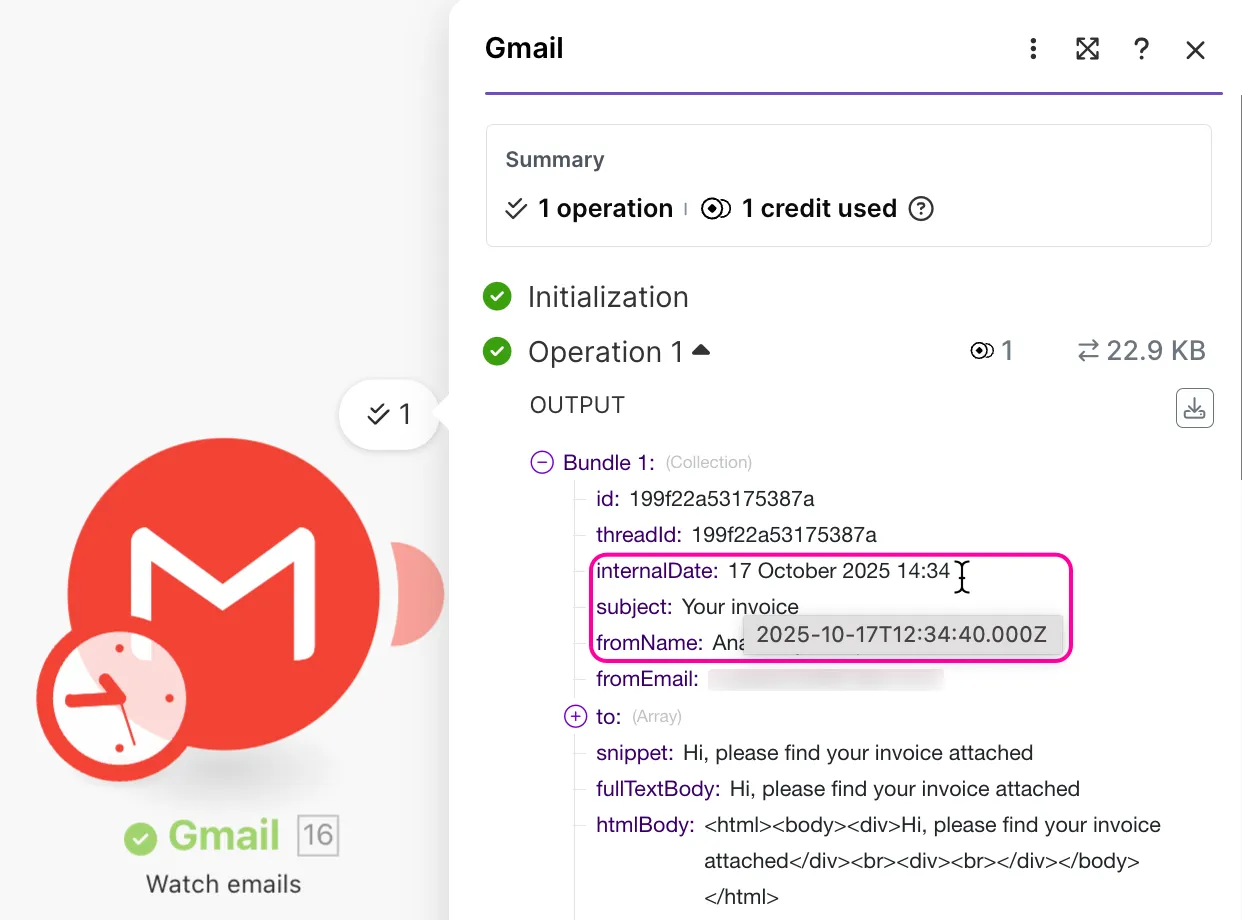The image size is (1242, 920).
Task: Close the Gmail output panel
Action: 1195,50
